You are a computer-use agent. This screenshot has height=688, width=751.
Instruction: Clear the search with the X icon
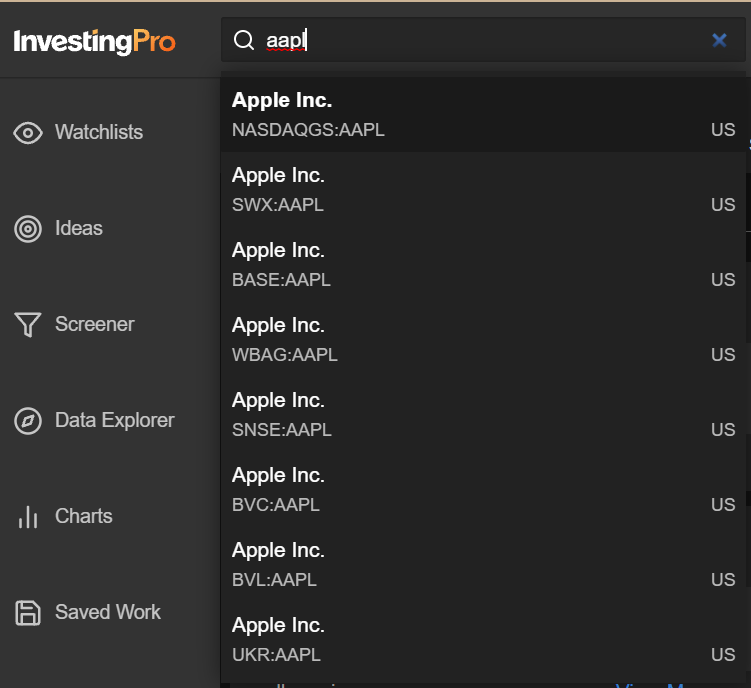[x=719, y=40]
